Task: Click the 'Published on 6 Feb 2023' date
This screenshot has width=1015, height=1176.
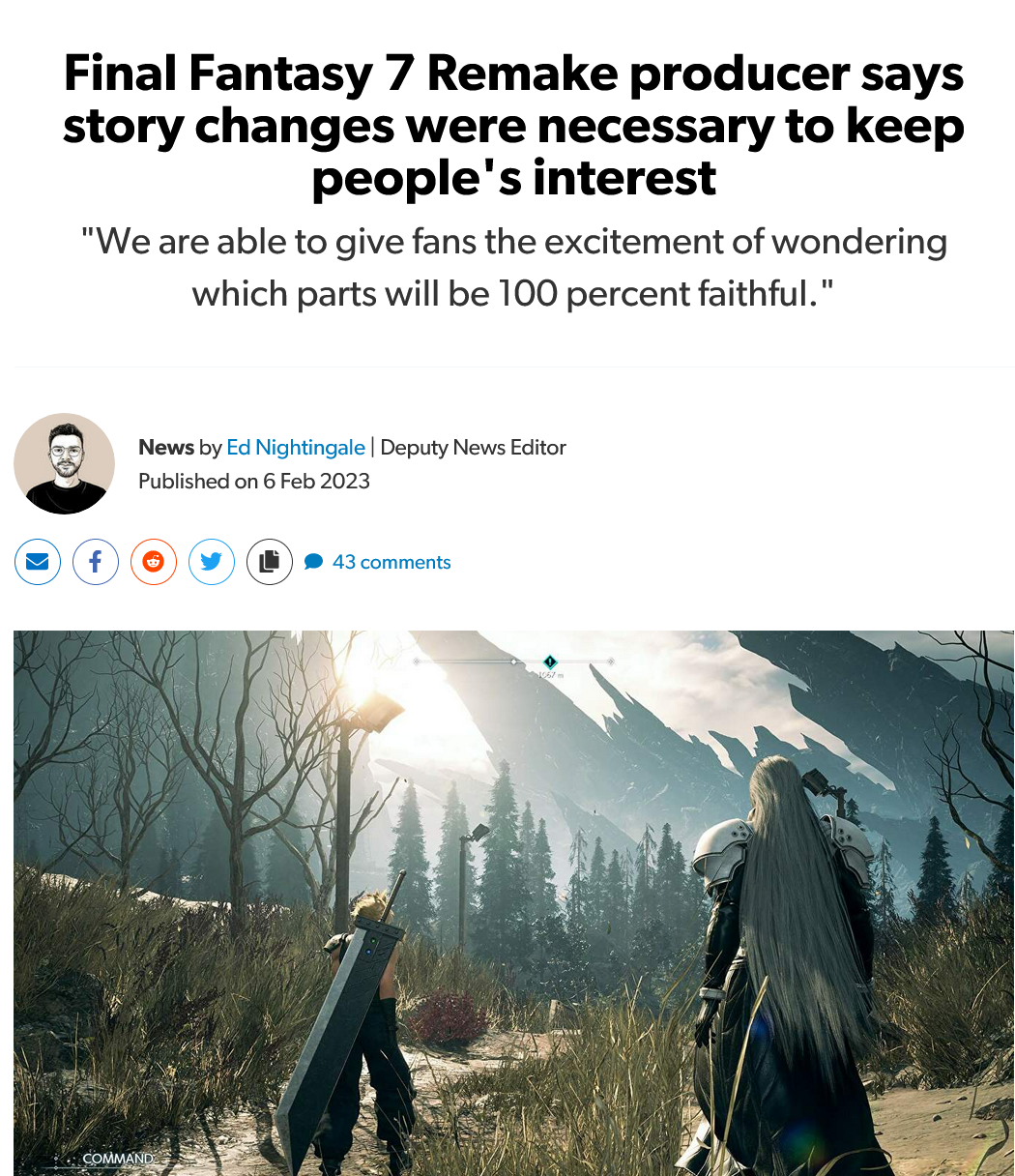Action: click(x=254, y=481)
